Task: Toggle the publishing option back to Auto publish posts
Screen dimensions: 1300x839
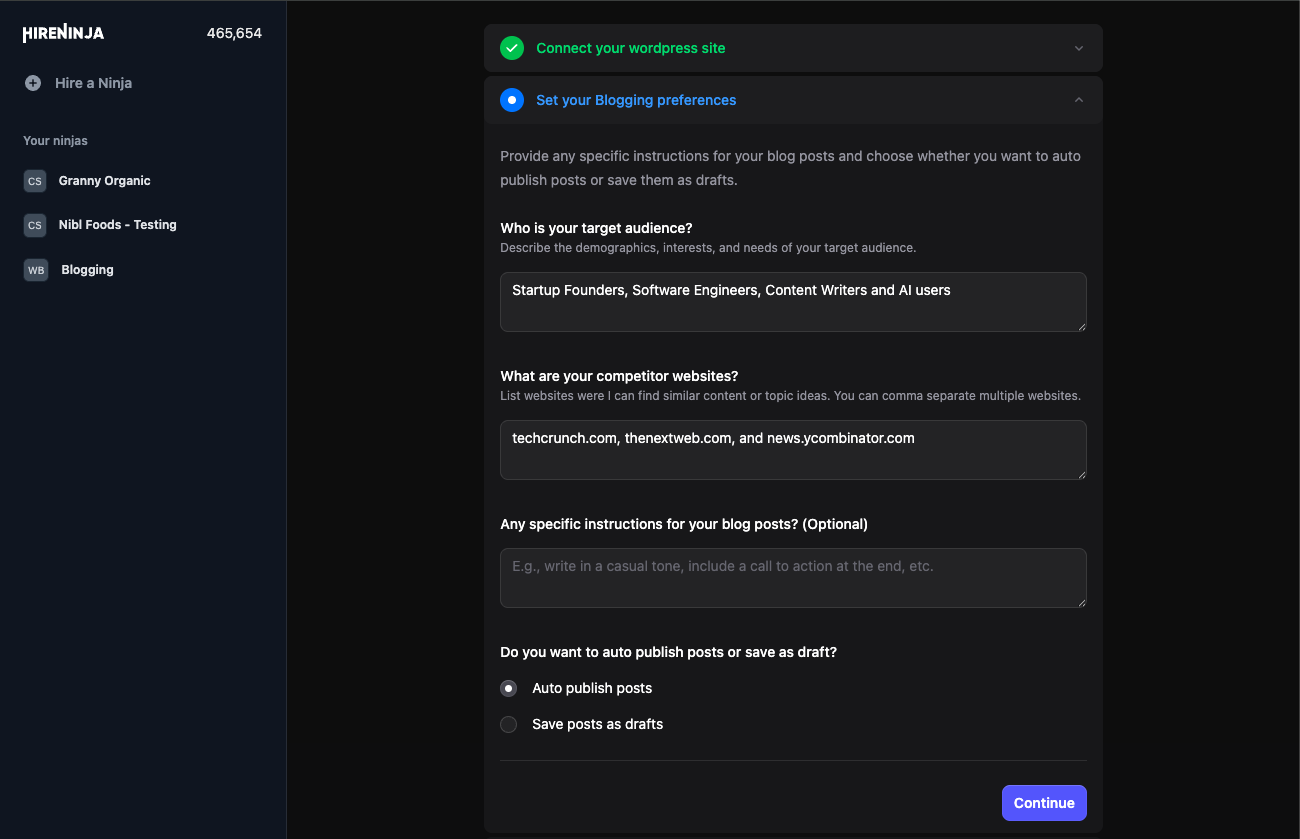Action: (x=508, y=688)
